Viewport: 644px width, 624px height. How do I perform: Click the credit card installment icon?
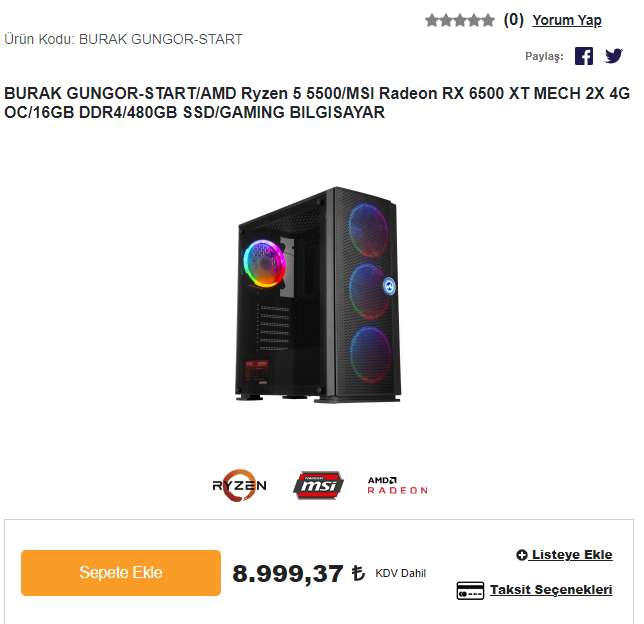click(x=470, y=590)
